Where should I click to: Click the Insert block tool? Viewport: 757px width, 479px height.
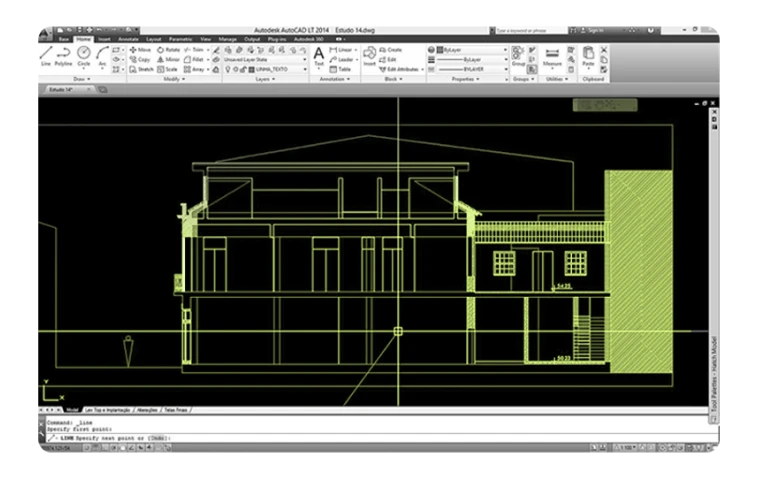369,56
